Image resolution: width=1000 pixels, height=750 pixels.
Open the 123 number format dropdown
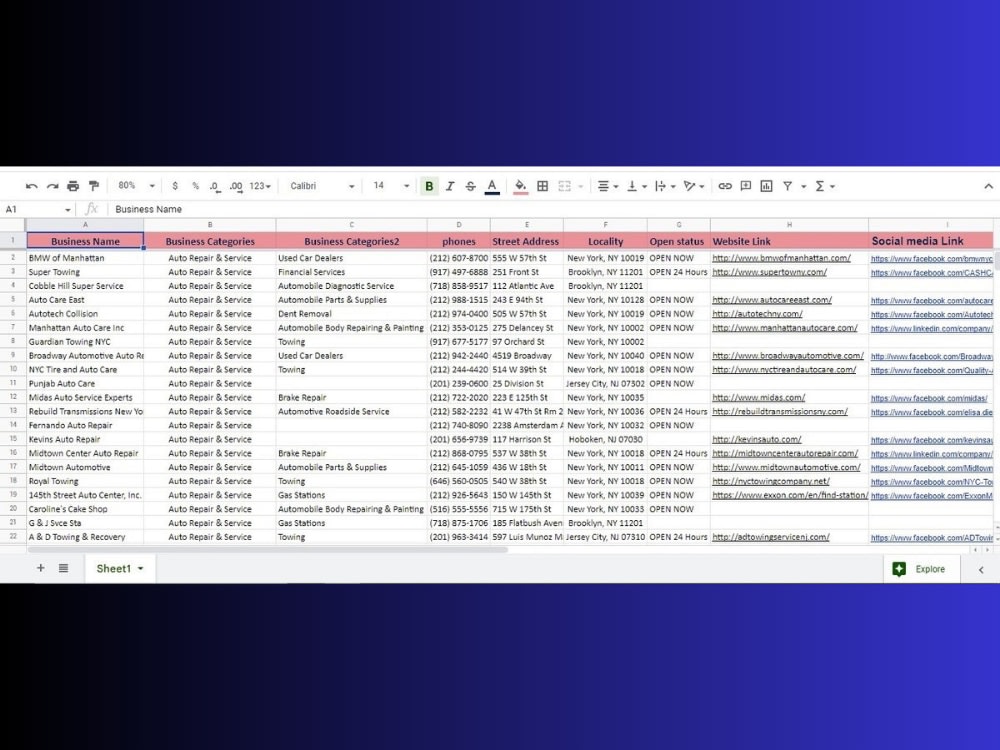tap(260, 186)
